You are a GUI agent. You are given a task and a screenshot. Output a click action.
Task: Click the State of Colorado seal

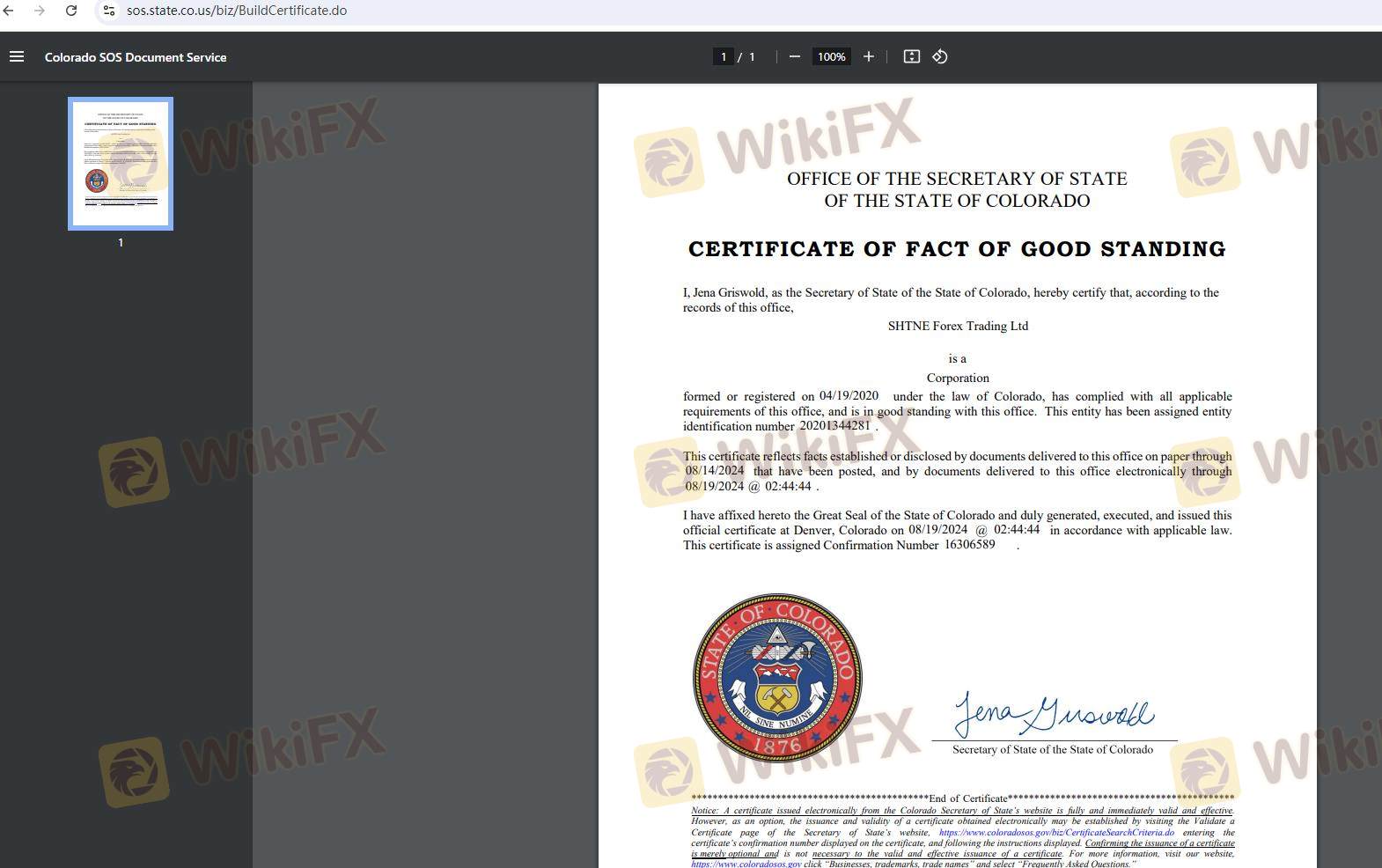[777, 677]
